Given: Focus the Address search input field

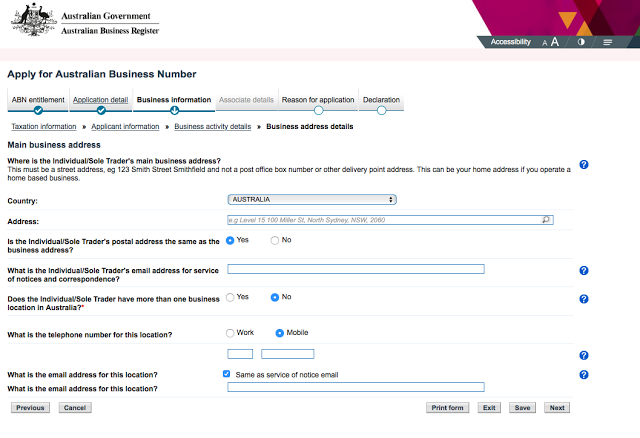Looking at the screenshot, I should click(x=390, y=220).
